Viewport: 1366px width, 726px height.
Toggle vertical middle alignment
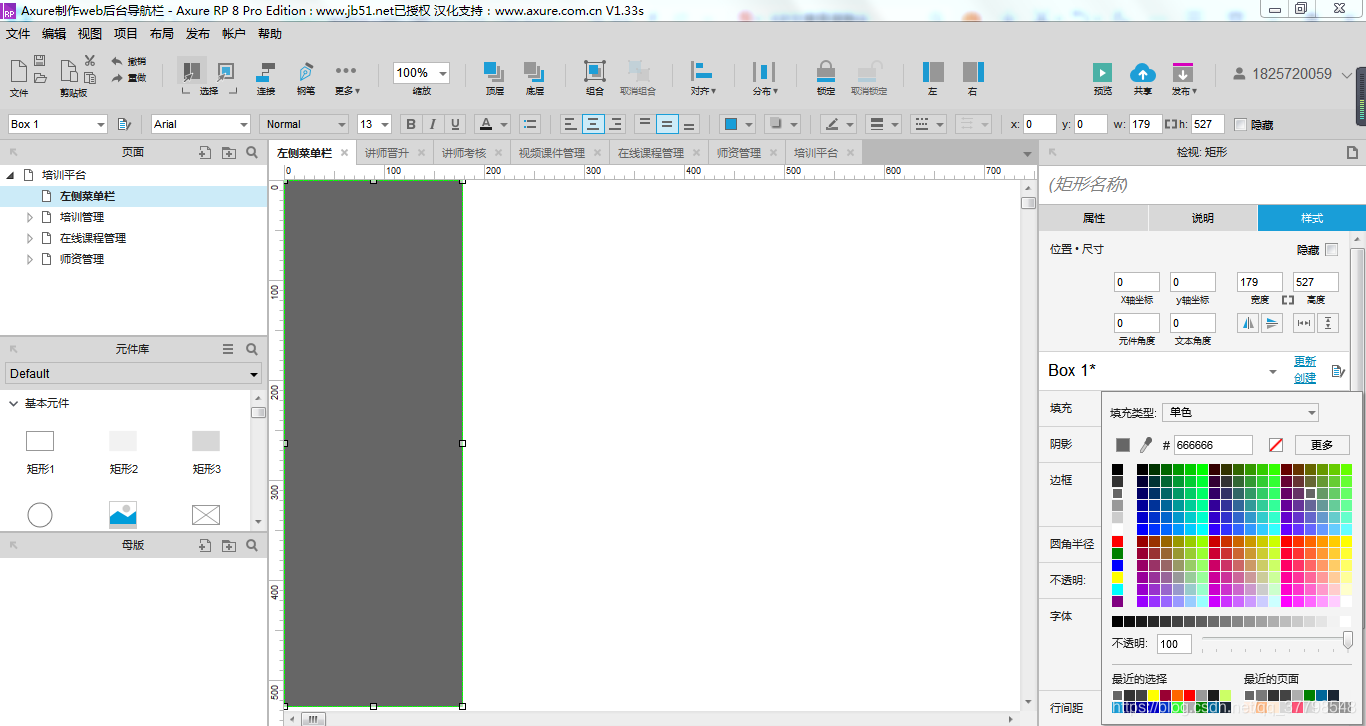pyautogui.click(x=667, y=124)
